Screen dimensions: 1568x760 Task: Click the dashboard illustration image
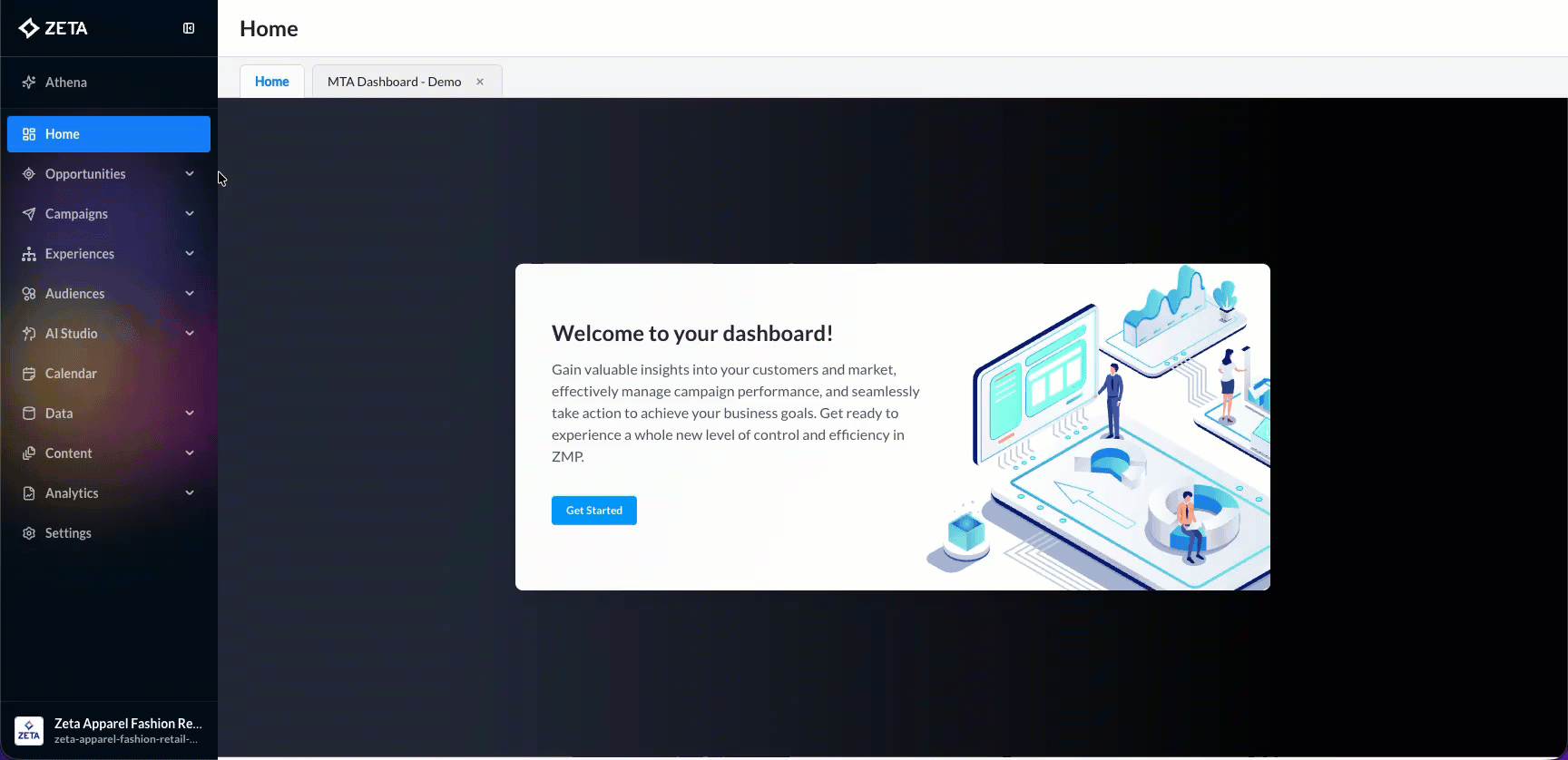pyautogui.click(x=1098, y=427)
